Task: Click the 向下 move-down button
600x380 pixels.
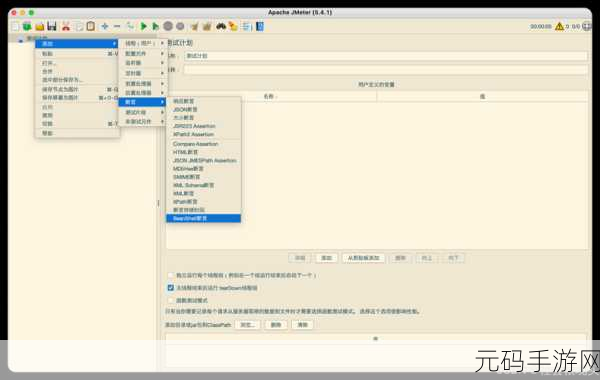Action: pos(453,258)
